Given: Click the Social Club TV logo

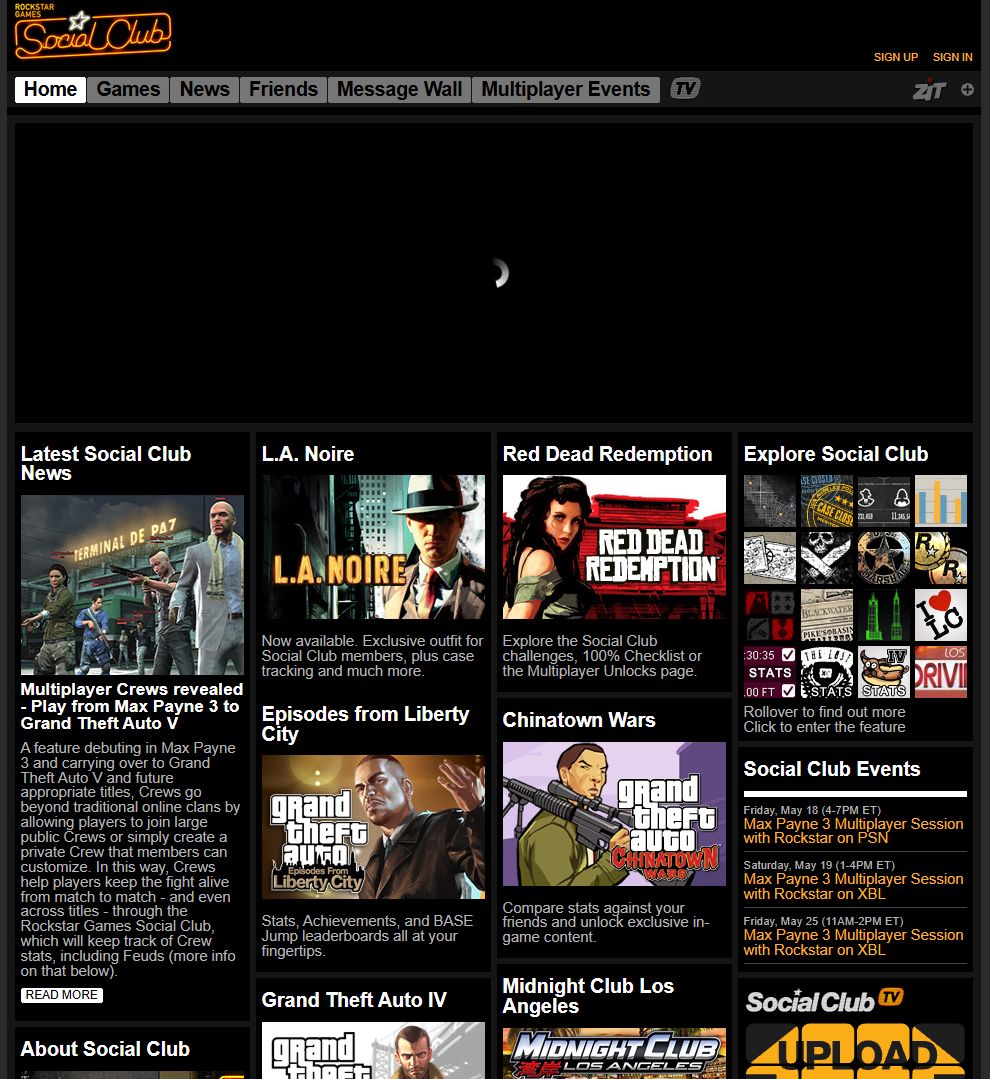Looking at the screenshot, I should point(824,1001).
